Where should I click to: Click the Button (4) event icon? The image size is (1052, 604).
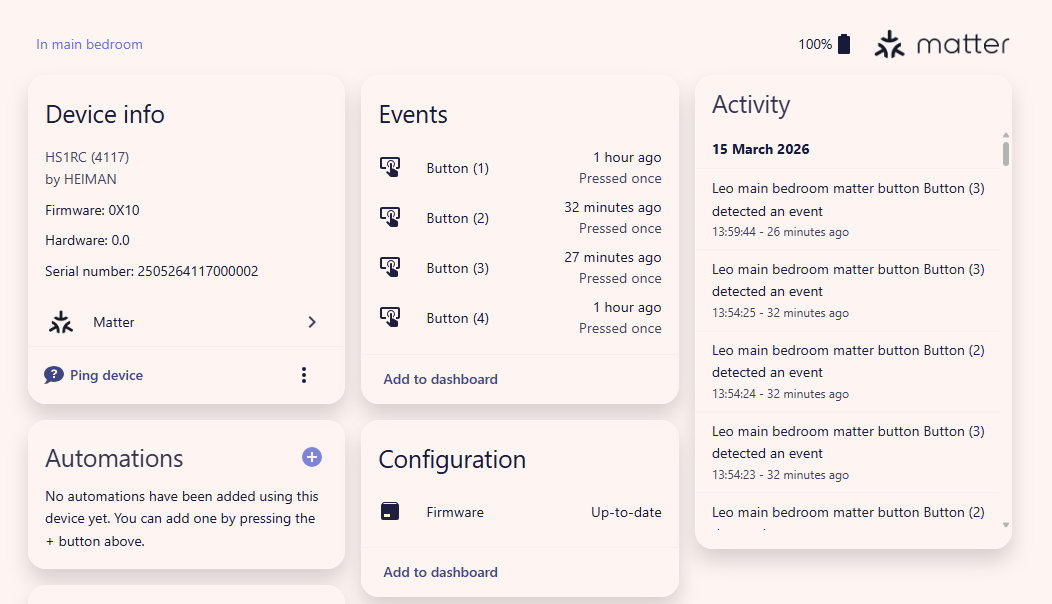click(390, 317)
